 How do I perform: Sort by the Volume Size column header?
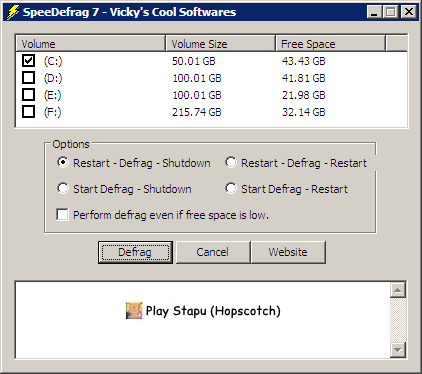[220, 44]
